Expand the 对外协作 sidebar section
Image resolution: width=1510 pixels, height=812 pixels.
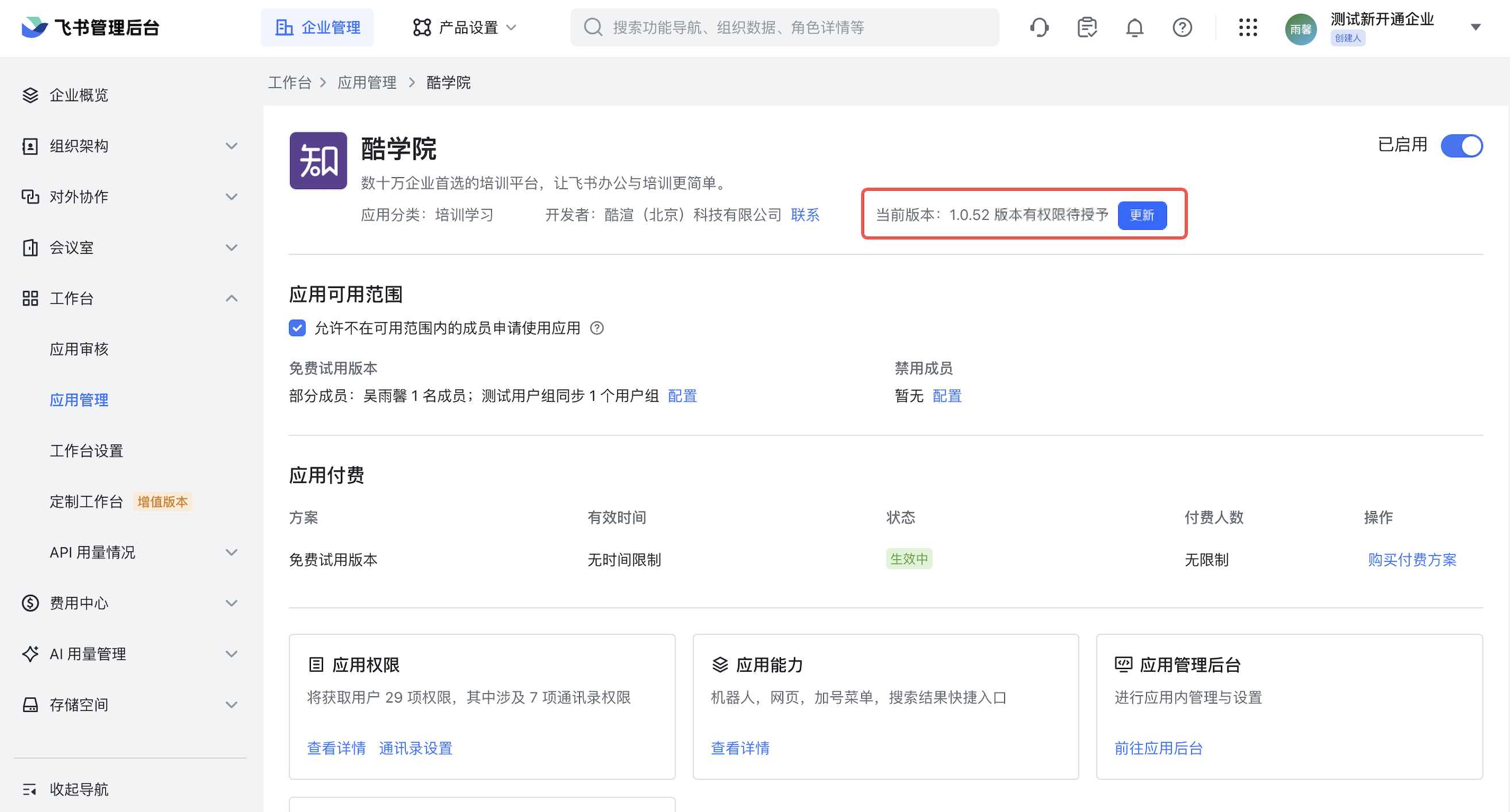pyautogui.click(x=232, y=196)
